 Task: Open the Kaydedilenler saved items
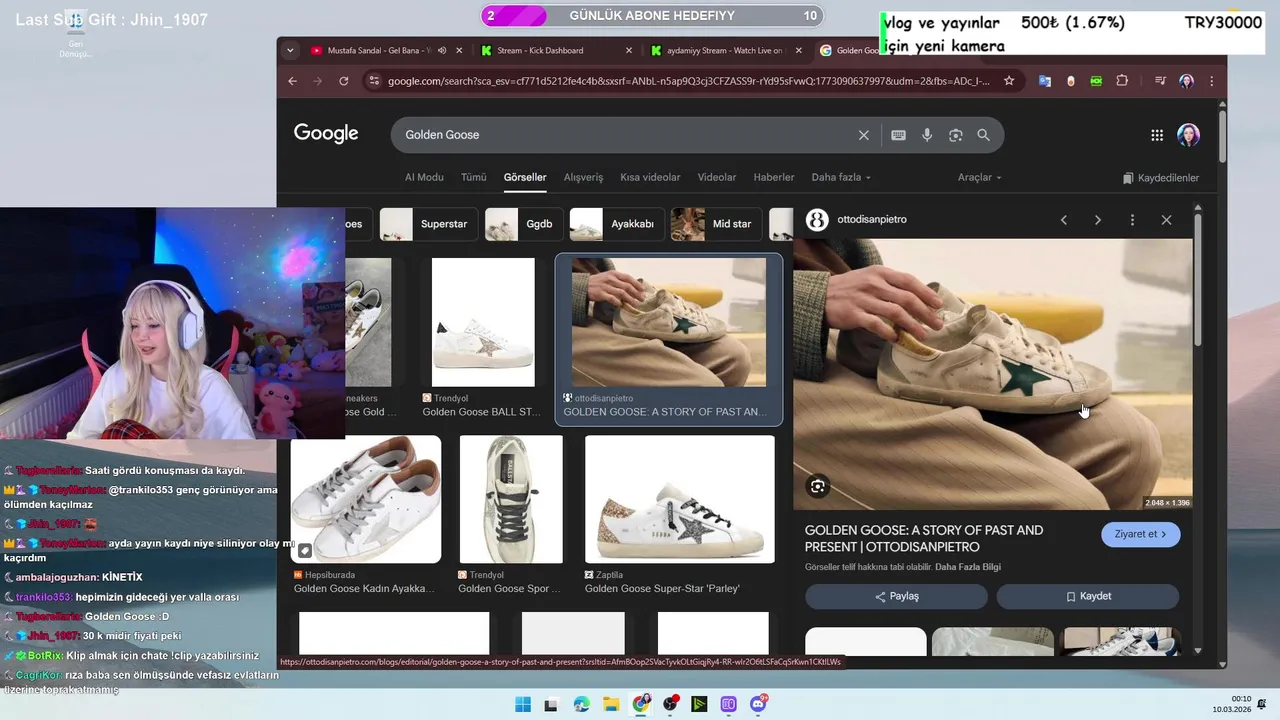pos(1161,178)
